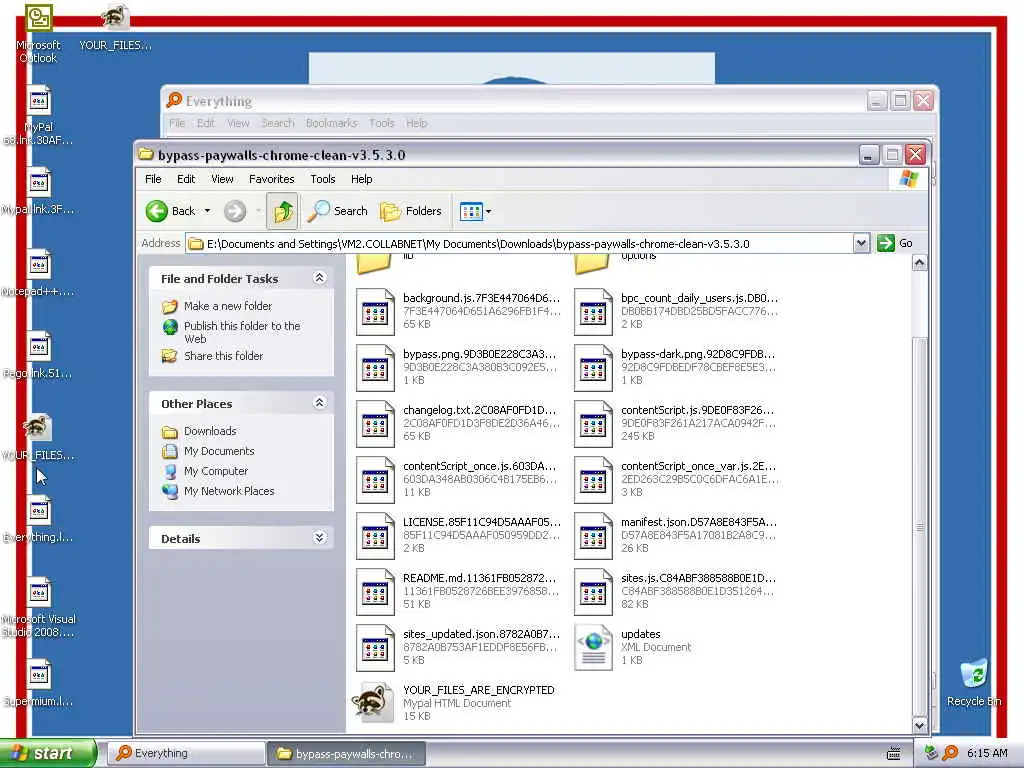Select the sites_updated.json file icon
This screenshot has width=1024, height=768.
point(375,648)
